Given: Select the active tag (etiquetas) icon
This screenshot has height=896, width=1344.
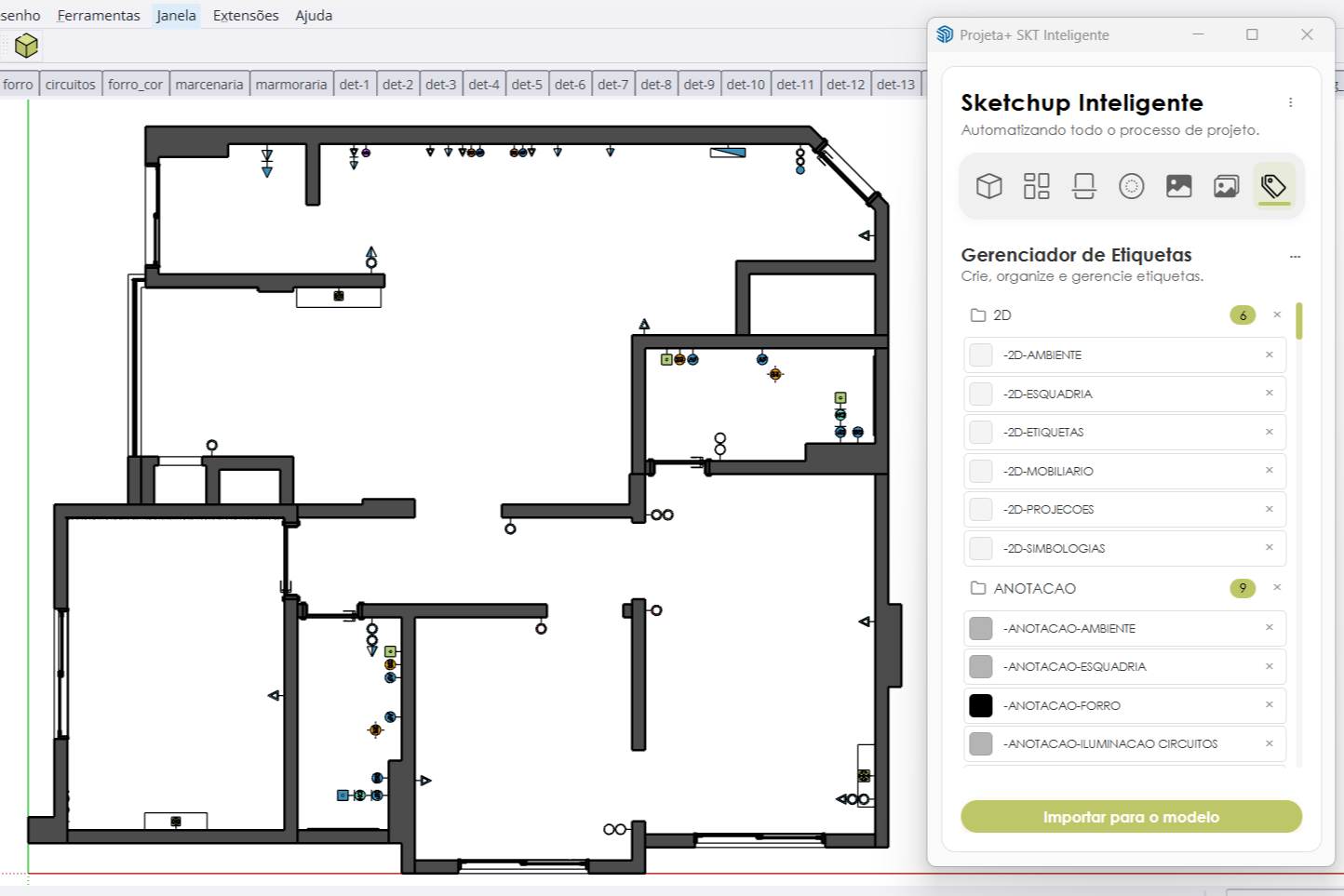Looking at the screenshot, I should click(x=1273, y=185).
